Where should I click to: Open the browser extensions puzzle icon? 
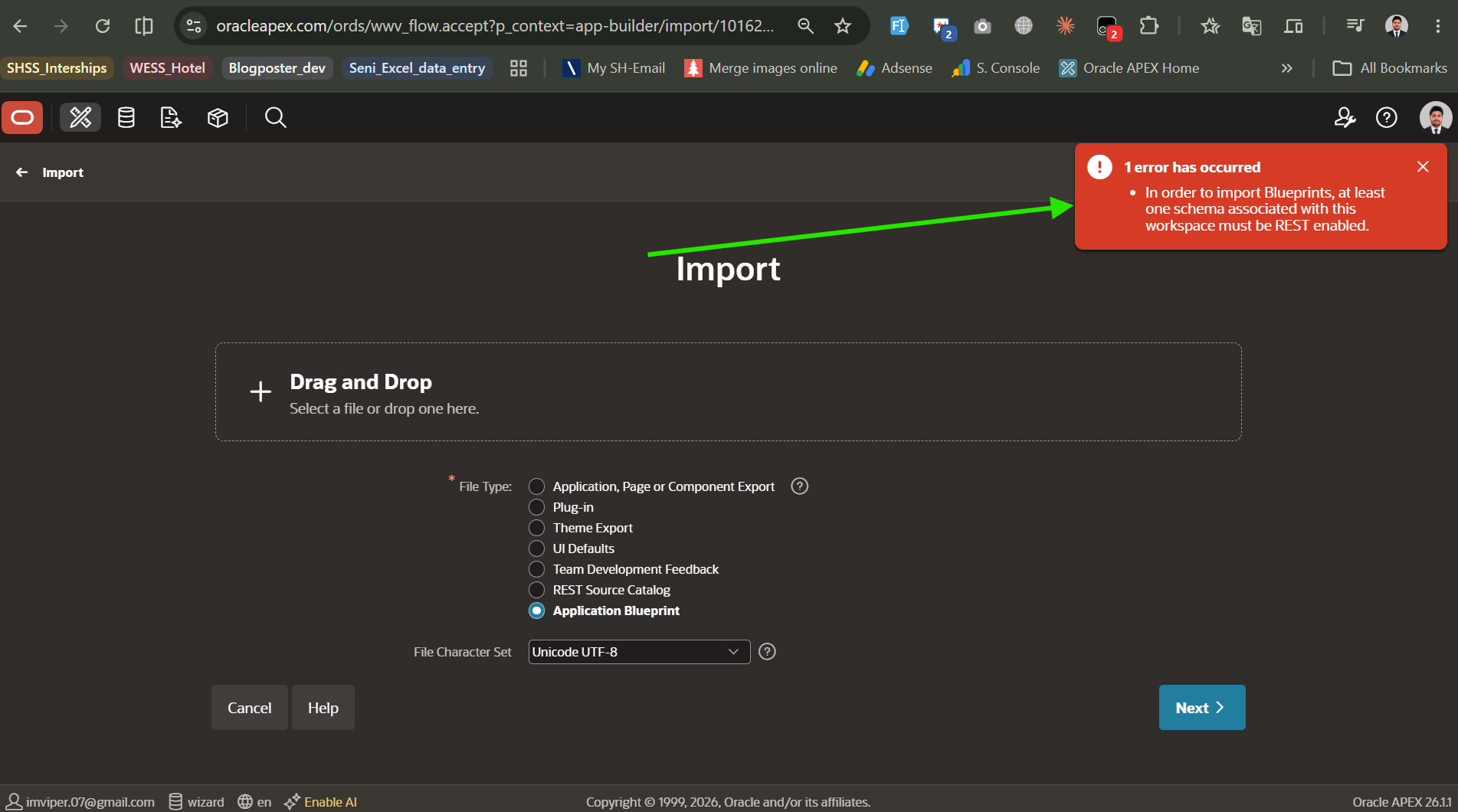point(1148,26)
